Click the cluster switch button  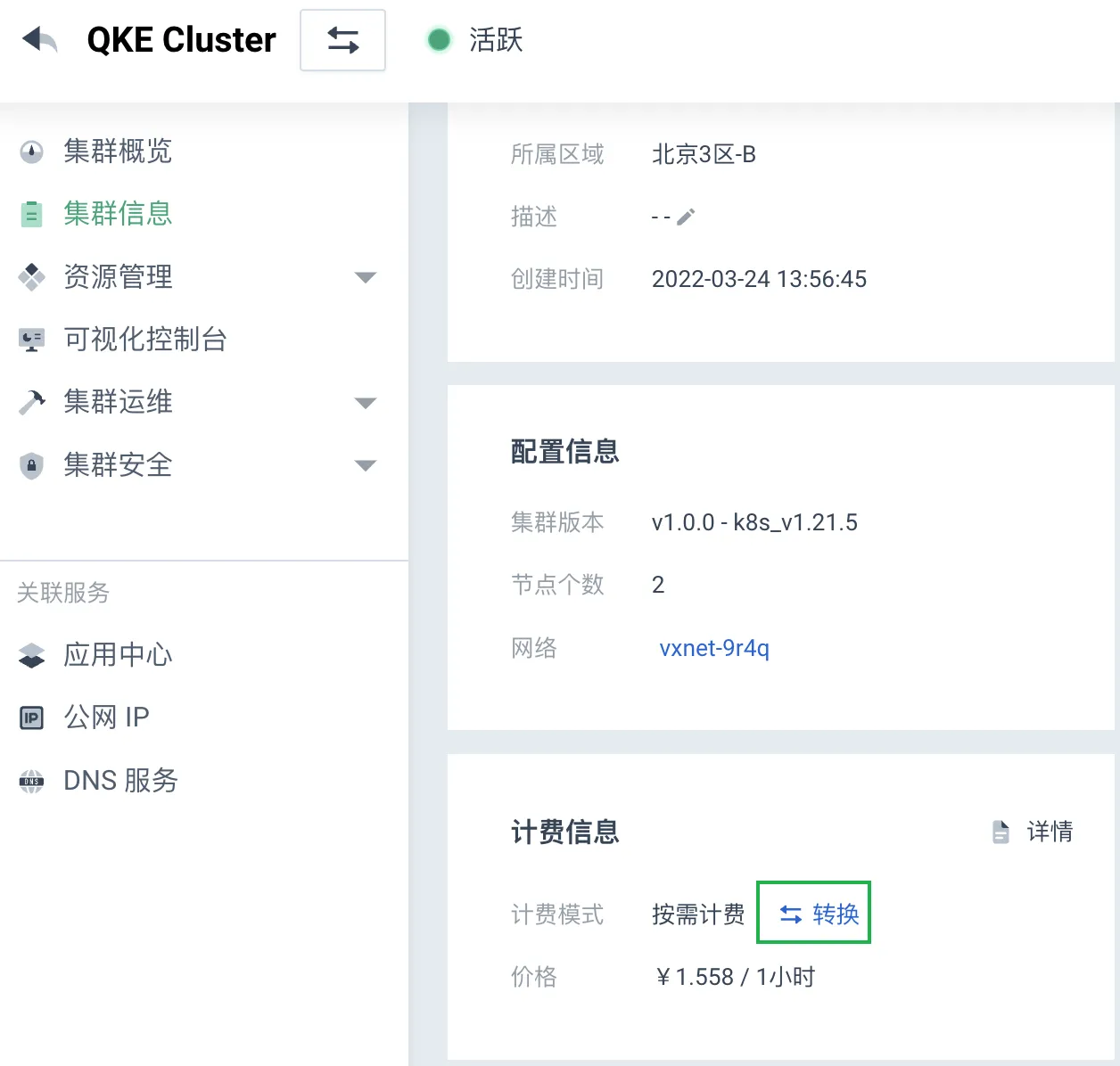point(342,40)
